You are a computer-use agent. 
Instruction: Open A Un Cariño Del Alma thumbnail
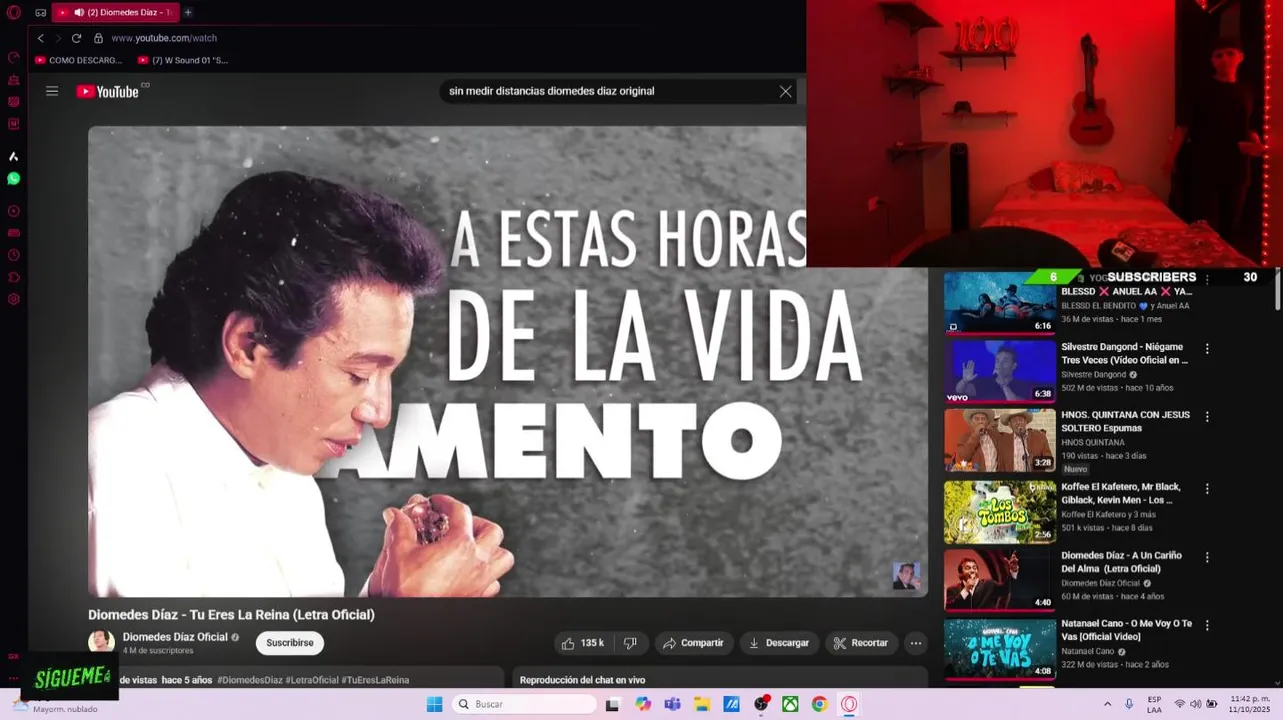click(x=1000, y=580)
